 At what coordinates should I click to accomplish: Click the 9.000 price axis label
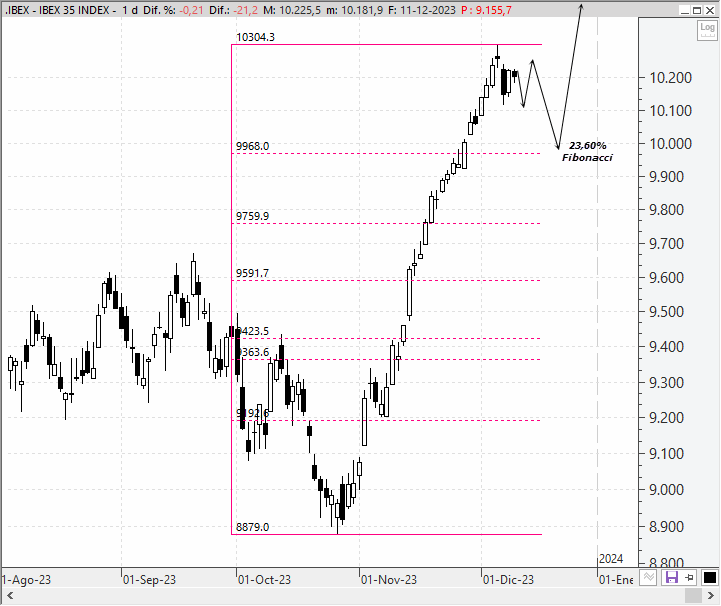666,490
